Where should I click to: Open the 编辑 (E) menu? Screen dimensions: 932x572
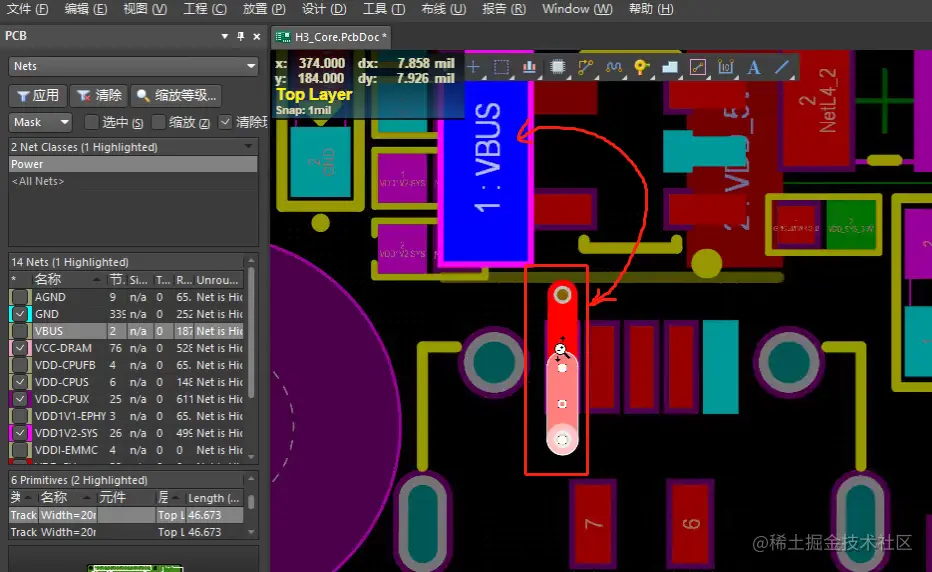(86, 9)
